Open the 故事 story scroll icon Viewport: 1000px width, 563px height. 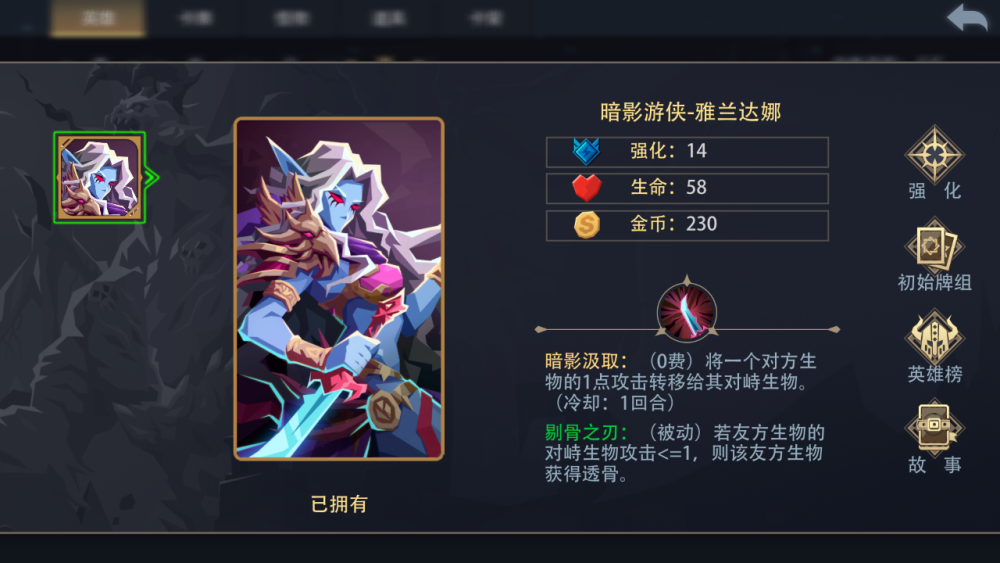[934, 428]
